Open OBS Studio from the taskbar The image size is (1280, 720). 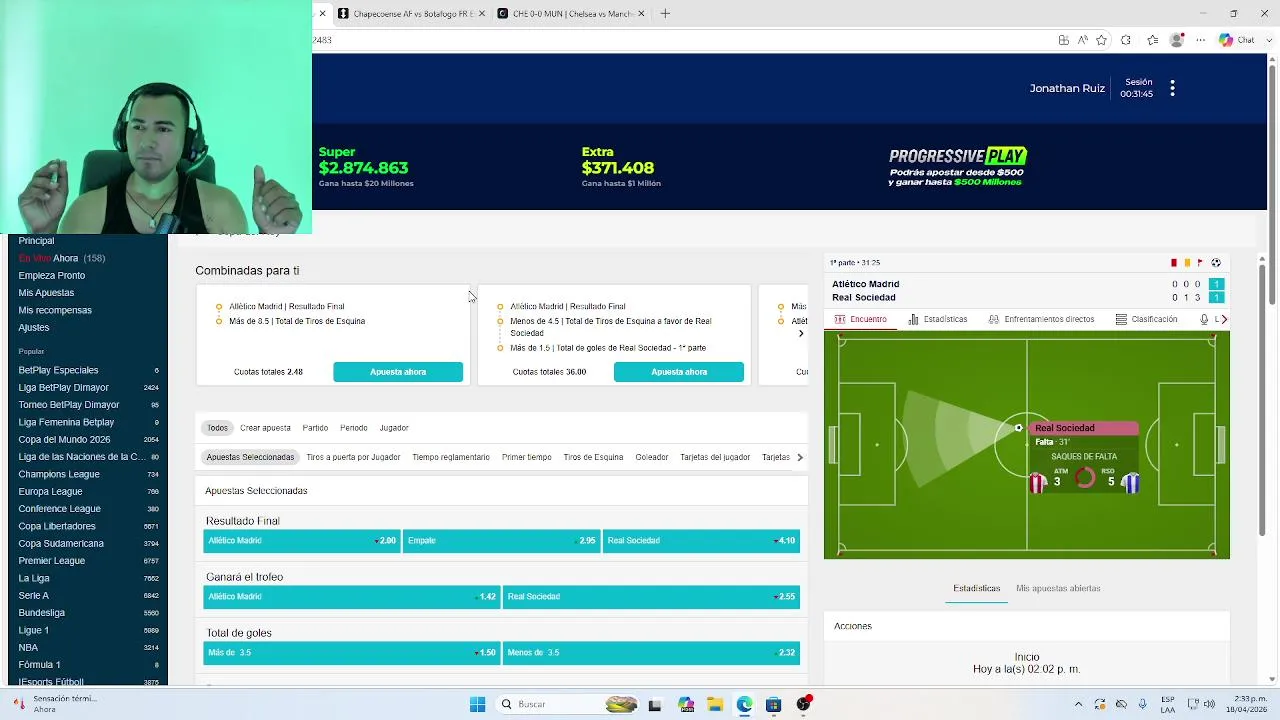803,704
